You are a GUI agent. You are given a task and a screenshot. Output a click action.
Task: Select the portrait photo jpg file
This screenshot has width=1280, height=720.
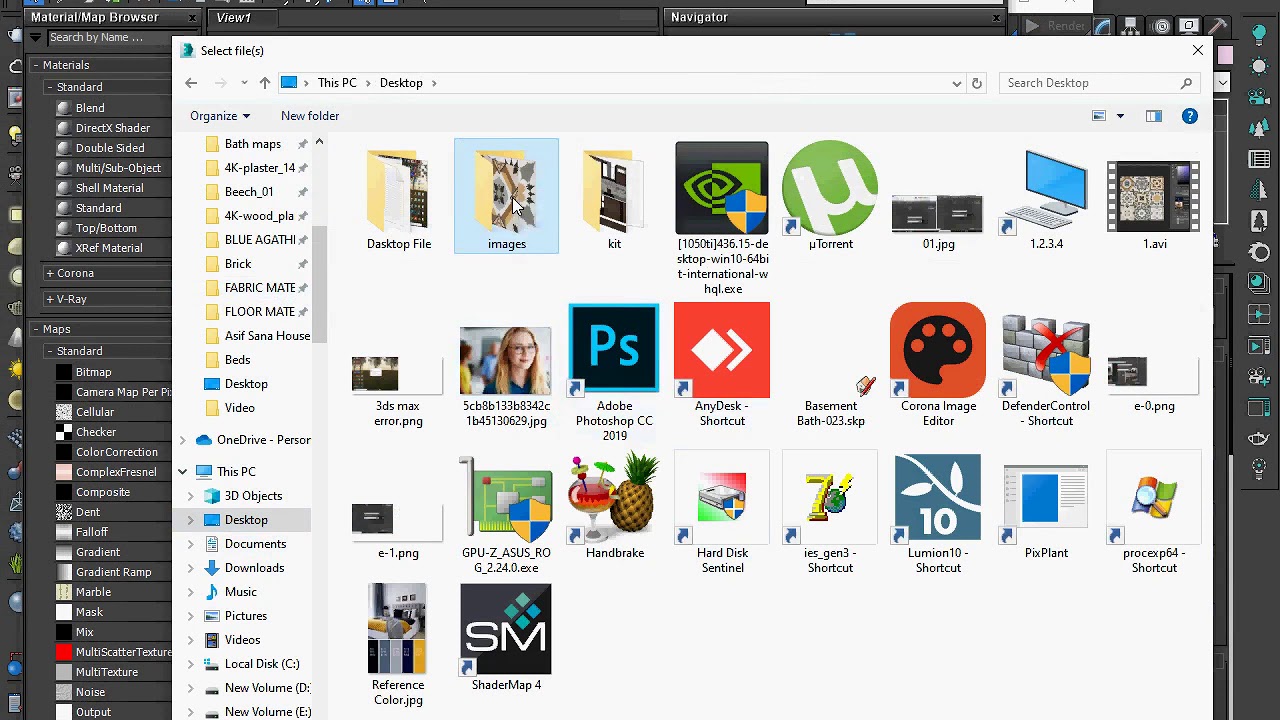[506, 376]
